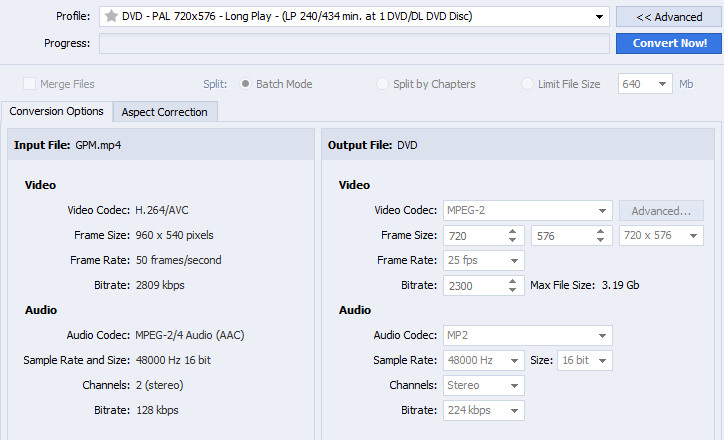Click the conversion Progress bar
The width and height of the screenshot is (724, 440).
tap(354, 44)
